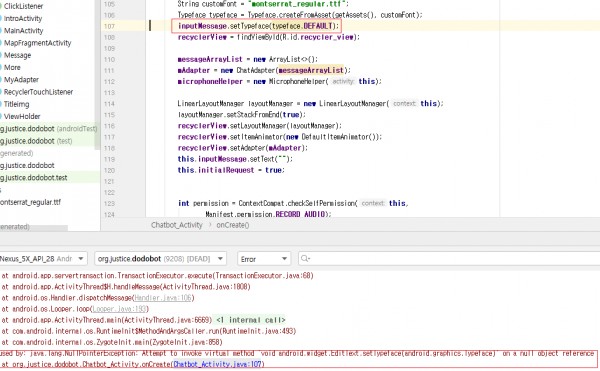Select dodobot (test) package

[36, 141]
